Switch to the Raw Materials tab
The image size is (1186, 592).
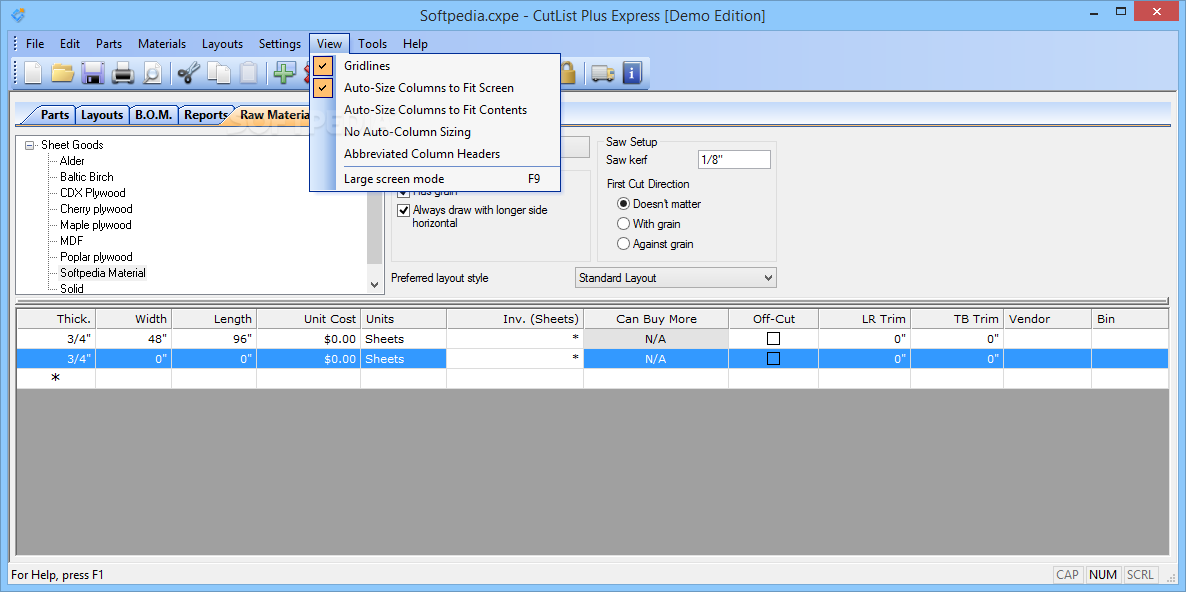click(275, 115)
